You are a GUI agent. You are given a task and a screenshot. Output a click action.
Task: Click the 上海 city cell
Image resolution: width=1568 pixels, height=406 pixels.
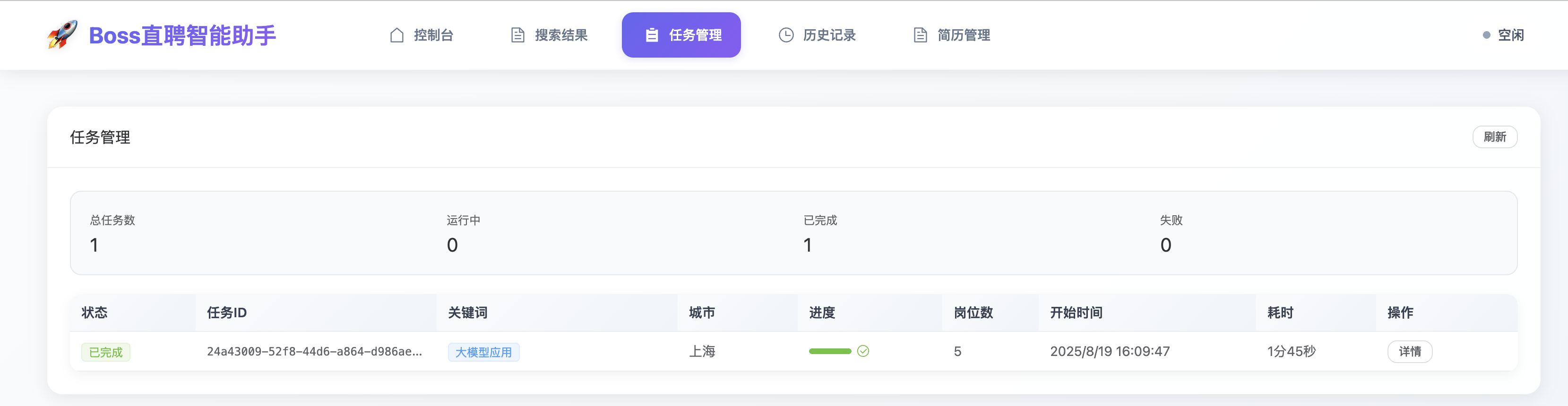(x=702, y=351)
